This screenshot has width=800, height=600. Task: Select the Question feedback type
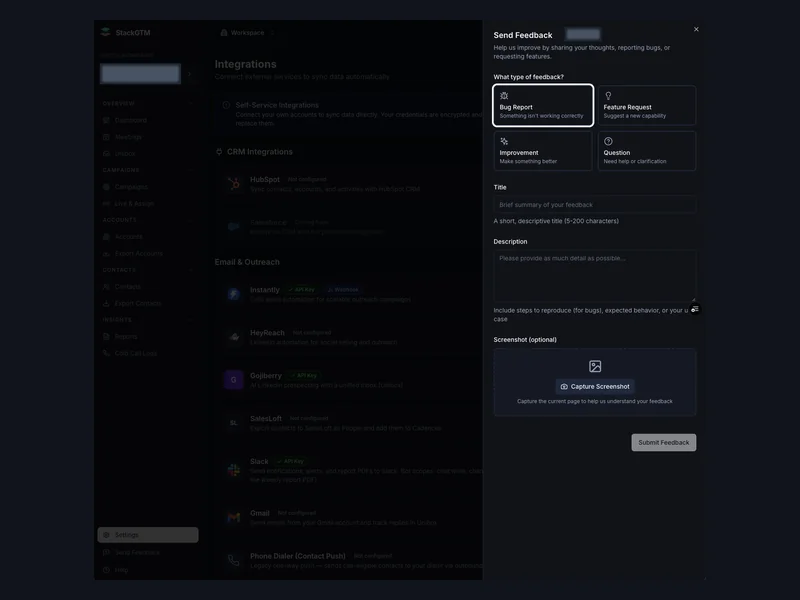click(647, 151)
